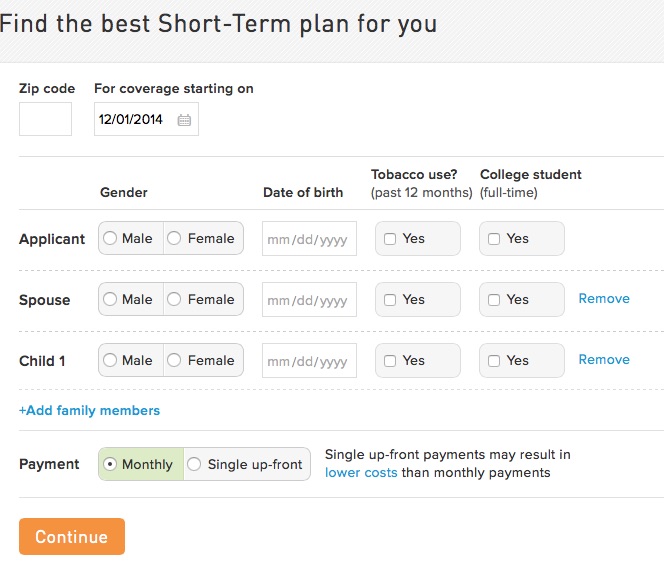Choose Male for the Spouse

(110, 300)
